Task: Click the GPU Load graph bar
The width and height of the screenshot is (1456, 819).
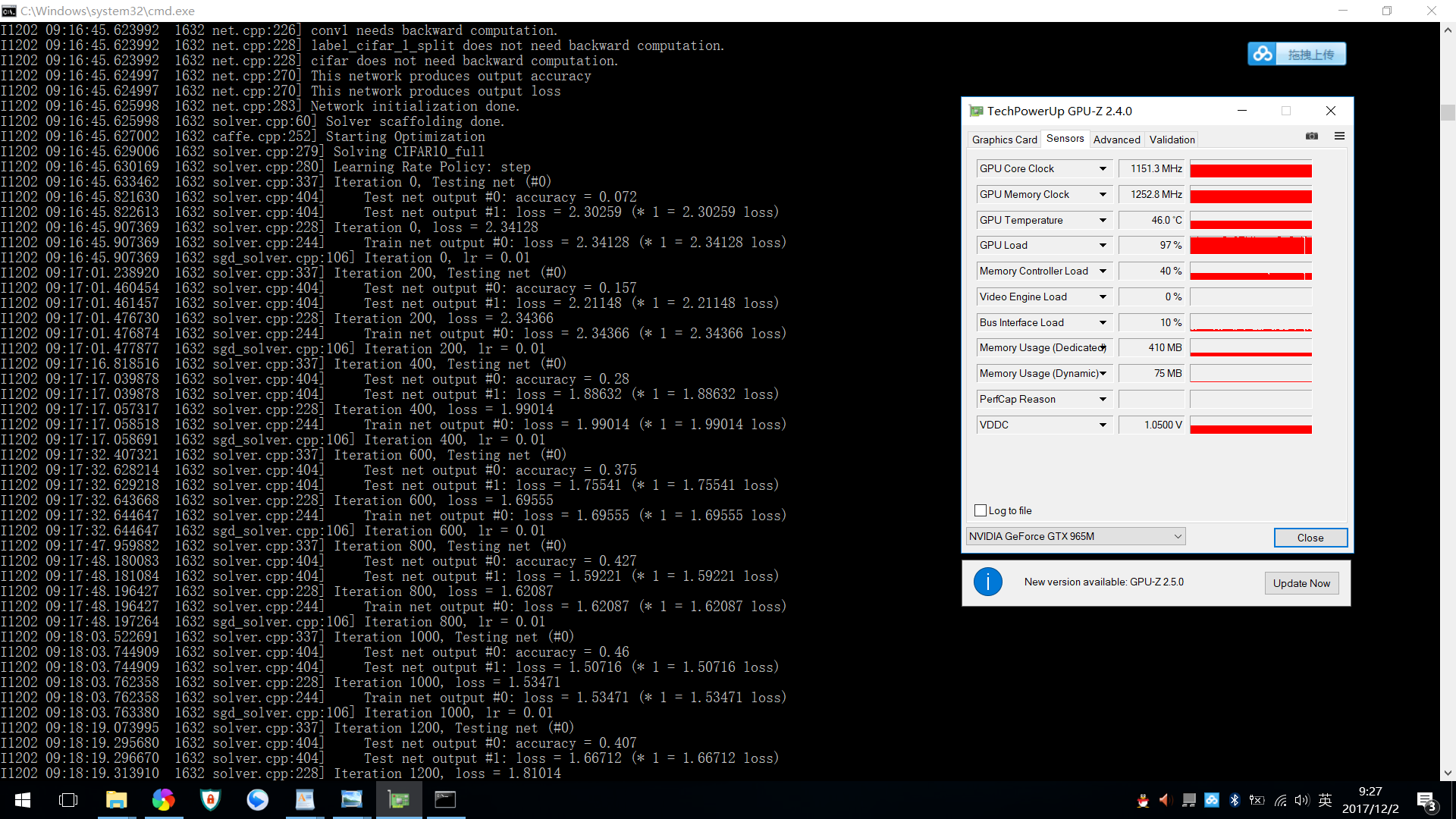Action: point(1250,246)
